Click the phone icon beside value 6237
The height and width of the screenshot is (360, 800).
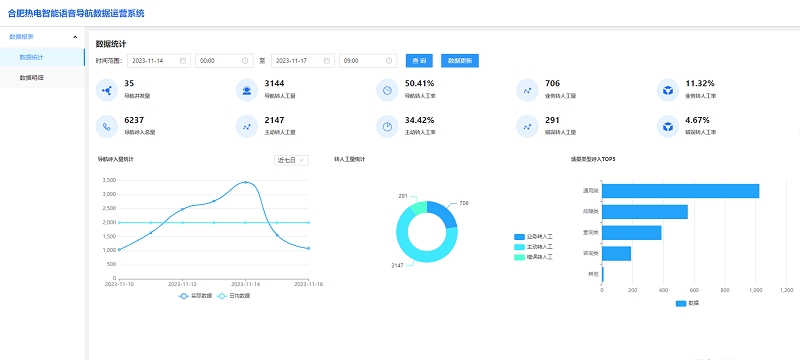pos(107,127)
